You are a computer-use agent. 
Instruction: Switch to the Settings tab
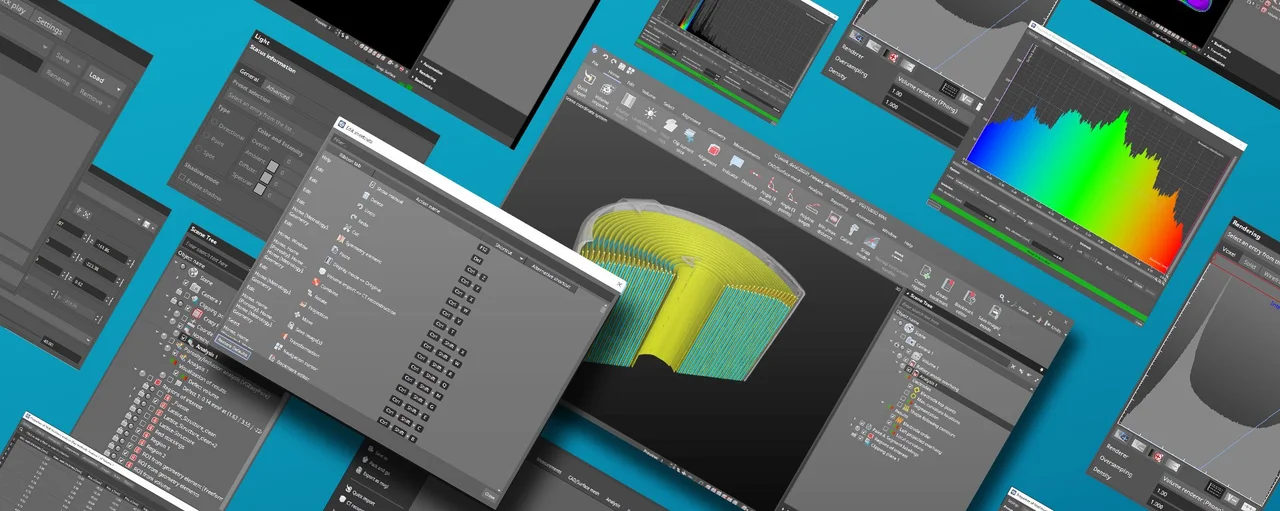pyautogui.click(x=49, y=26)
